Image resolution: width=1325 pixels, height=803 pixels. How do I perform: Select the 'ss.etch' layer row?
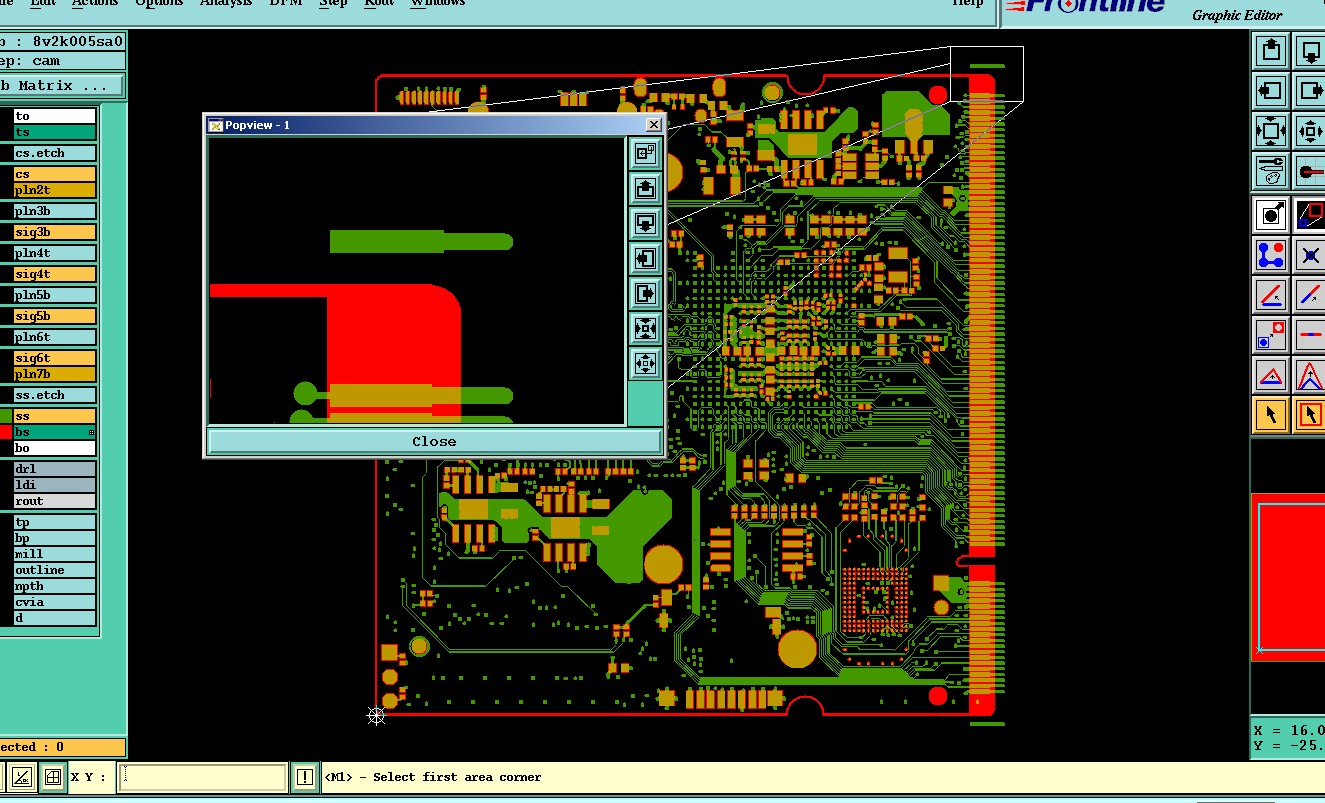click(x=54, y=395)
